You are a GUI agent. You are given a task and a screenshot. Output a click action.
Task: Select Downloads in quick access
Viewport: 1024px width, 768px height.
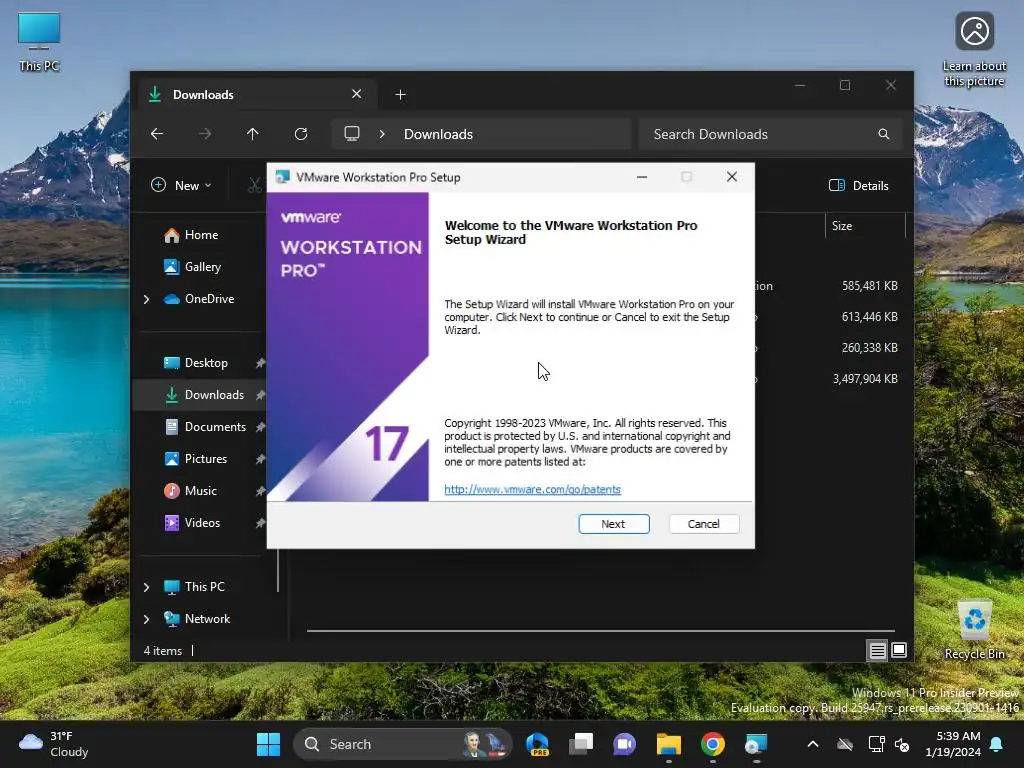coord(214,395)
